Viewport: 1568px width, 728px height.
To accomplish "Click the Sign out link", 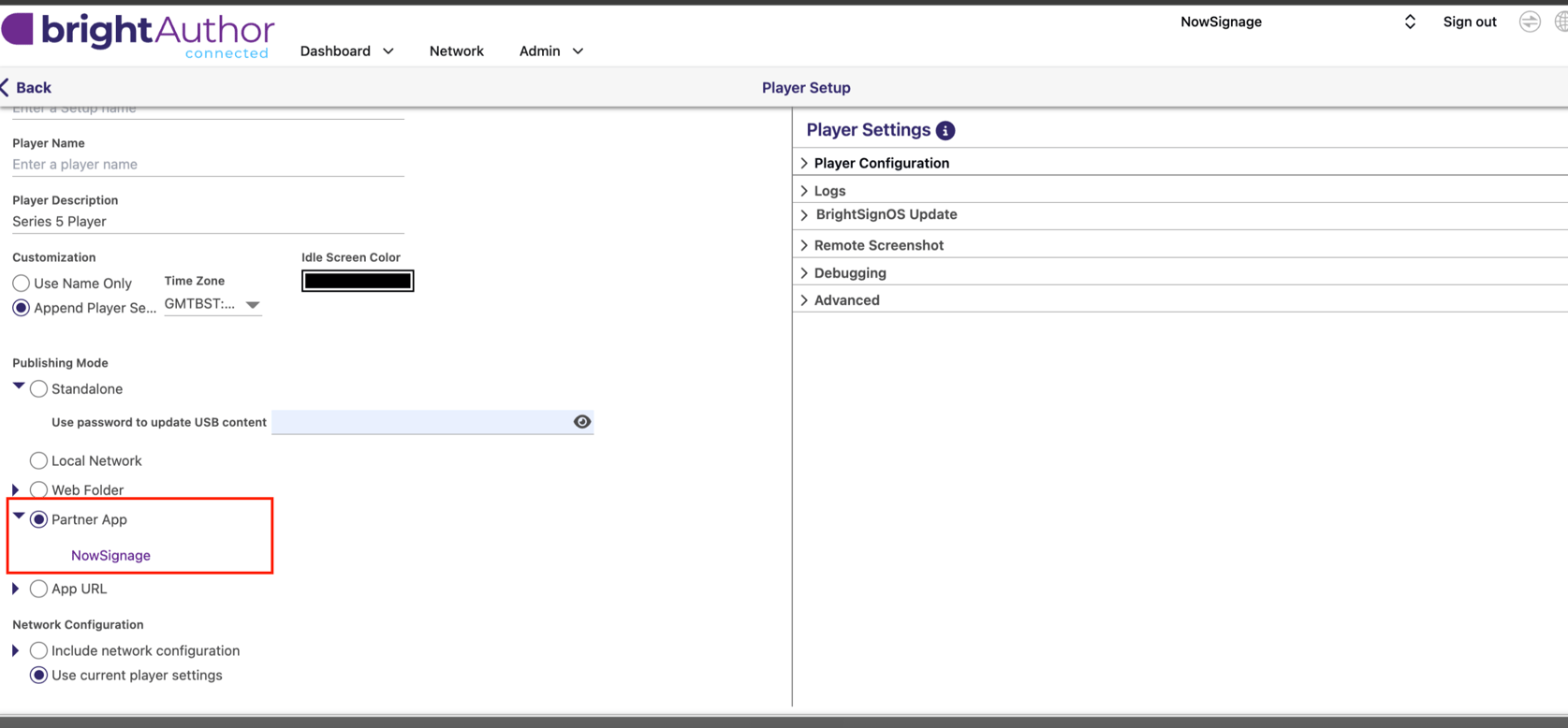I will coord(1470,22).
